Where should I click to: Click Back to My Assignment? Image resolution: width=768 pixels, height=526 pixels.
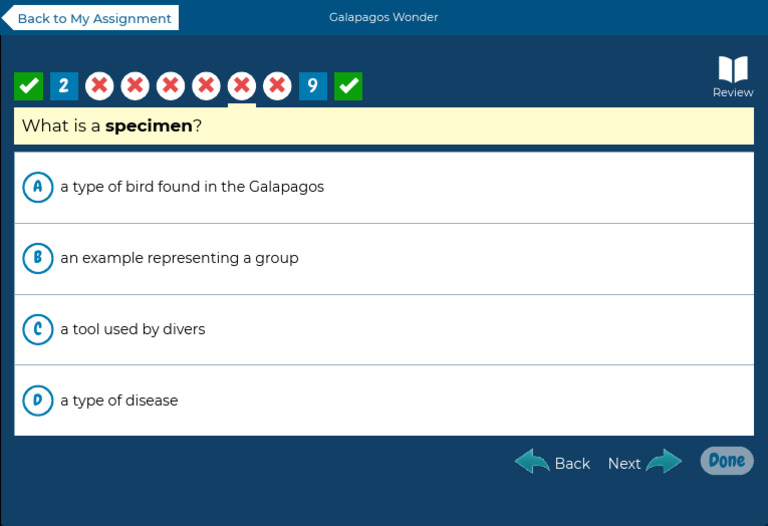tap(92, 18)
